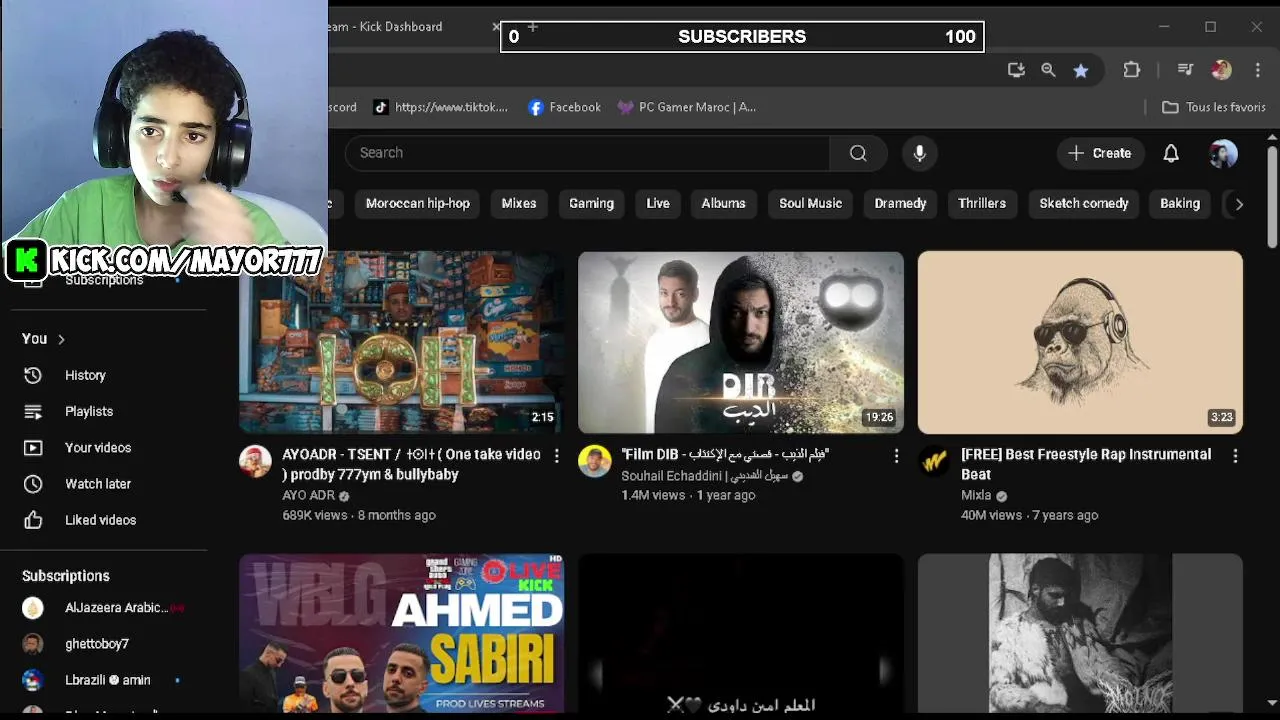Image resolution: width=1280 pixels, height=720 pixels.
Task: Click the Create button
Action: (1100, 153)
